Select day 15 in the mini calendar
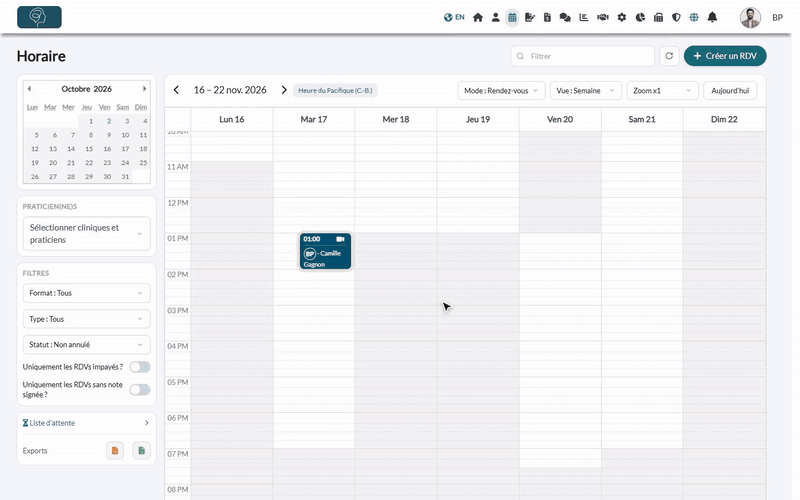 click(89, 149)
